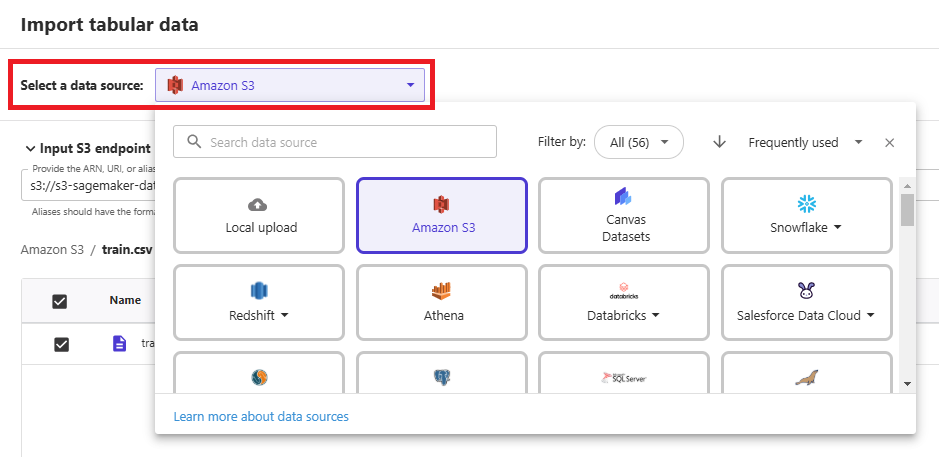Close the data source picker panel
Viewport: 939px width, 457px height.
pyautogui.click(x=889, y=143)
